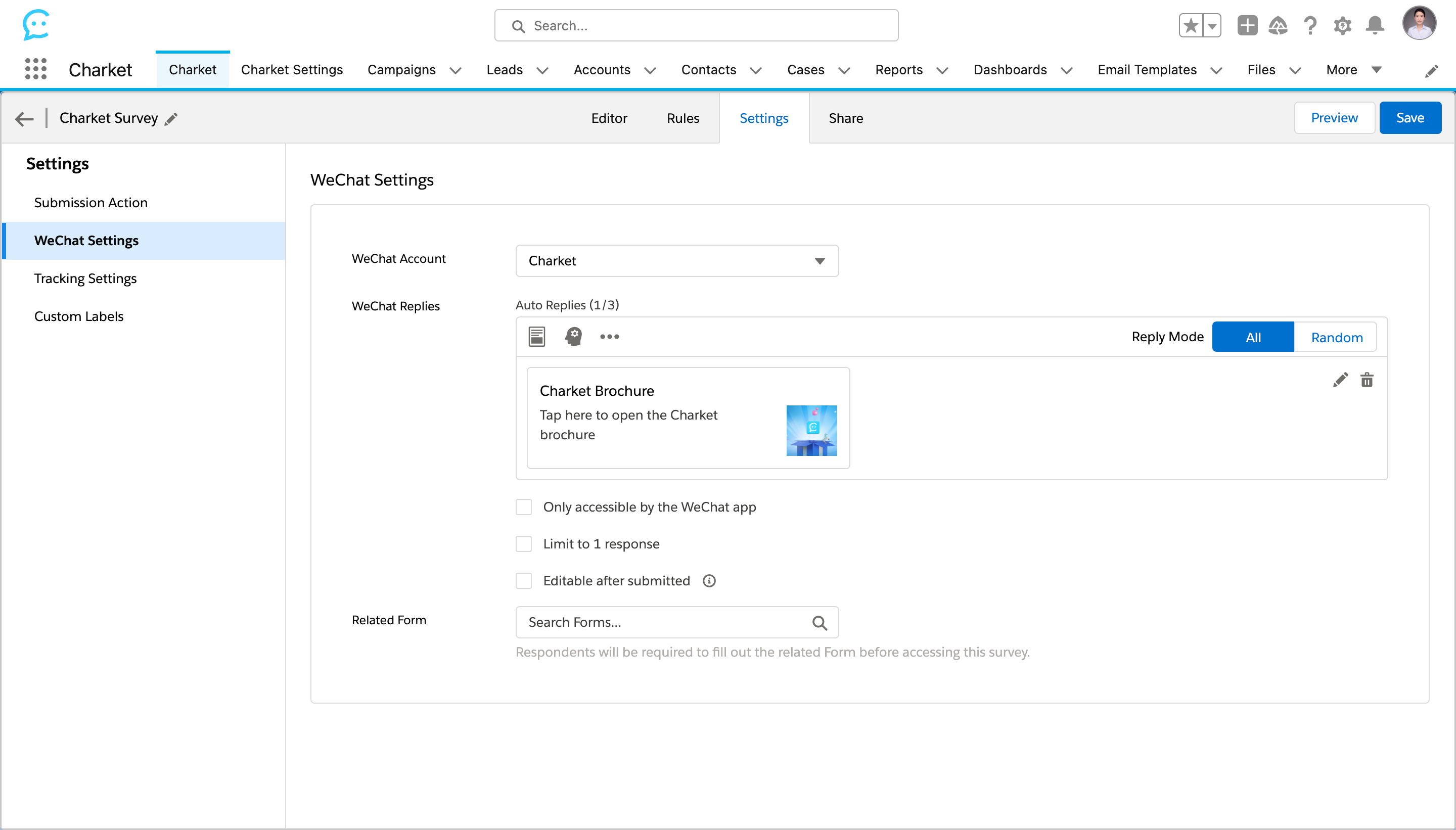Click the AI head reply icon
This screenshot has width=1456, height=830.
(x=573, y=336)
